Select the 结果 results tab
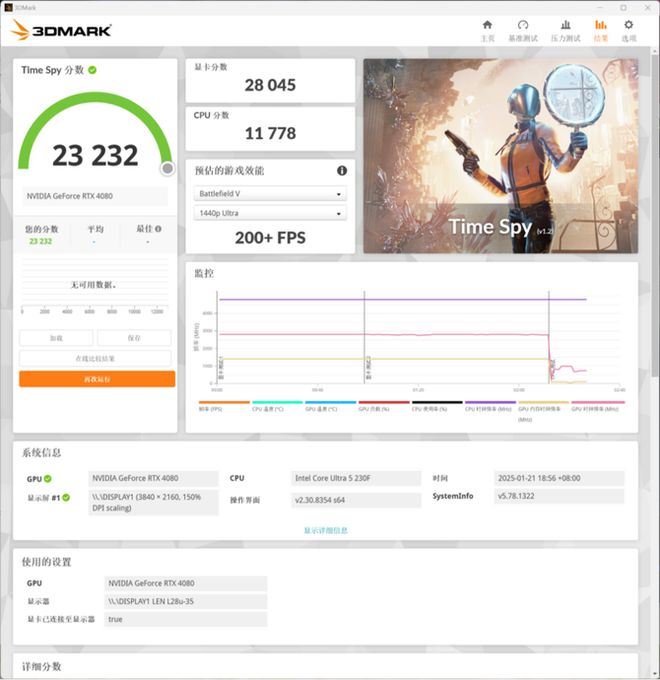This screenshot has height=680, width=660. tap(600, 30)
